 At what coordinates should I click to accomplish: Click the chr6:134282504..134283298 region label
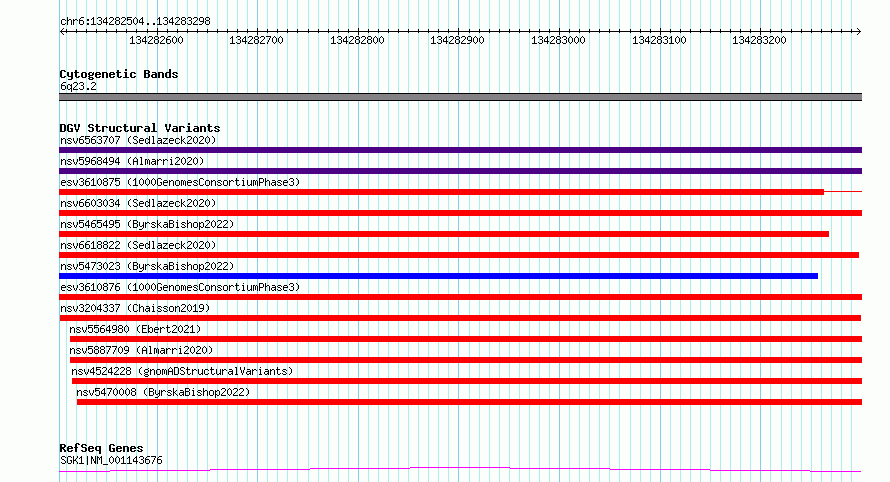click(135, 21)
